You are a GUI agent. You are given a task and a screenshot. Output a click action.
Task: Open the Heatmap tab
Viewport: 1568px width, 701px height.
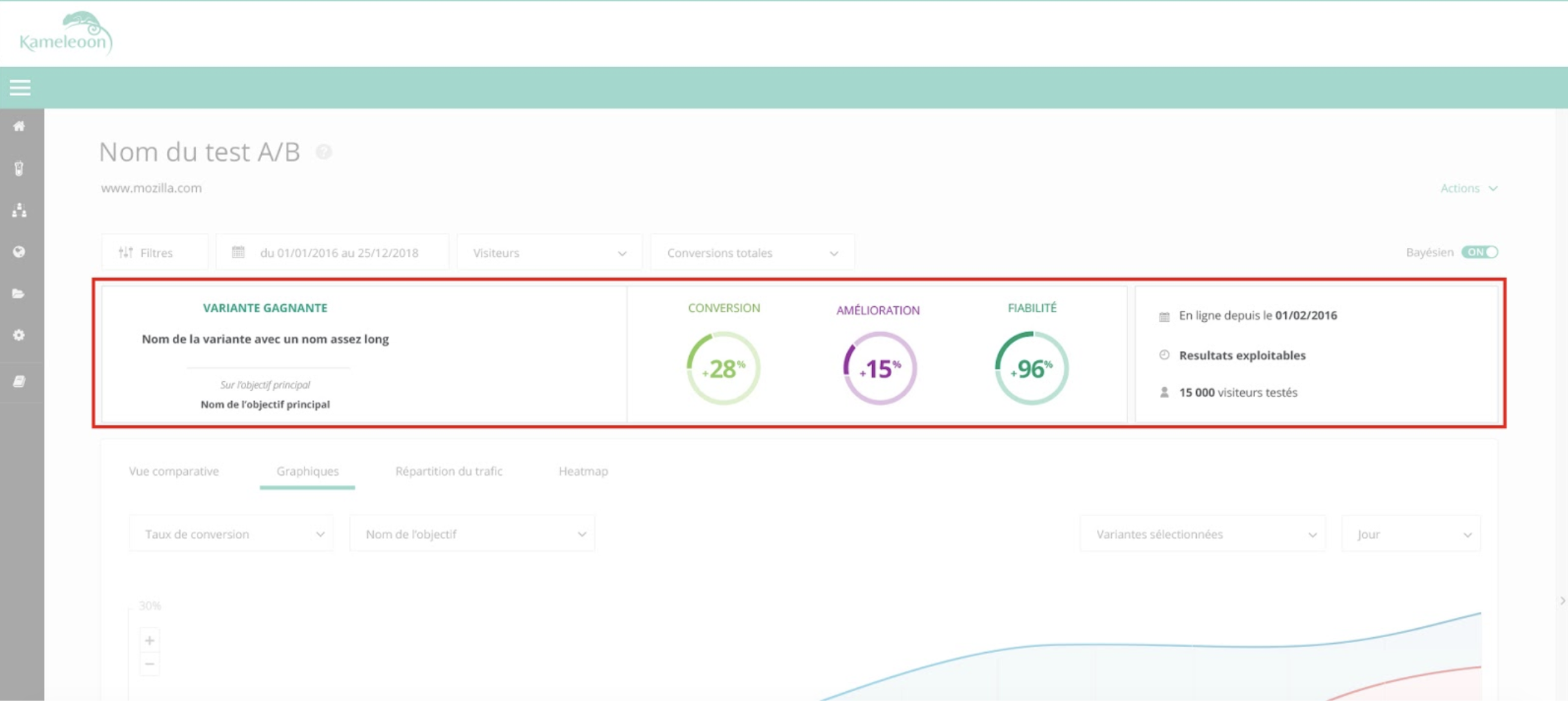[583, 471]
